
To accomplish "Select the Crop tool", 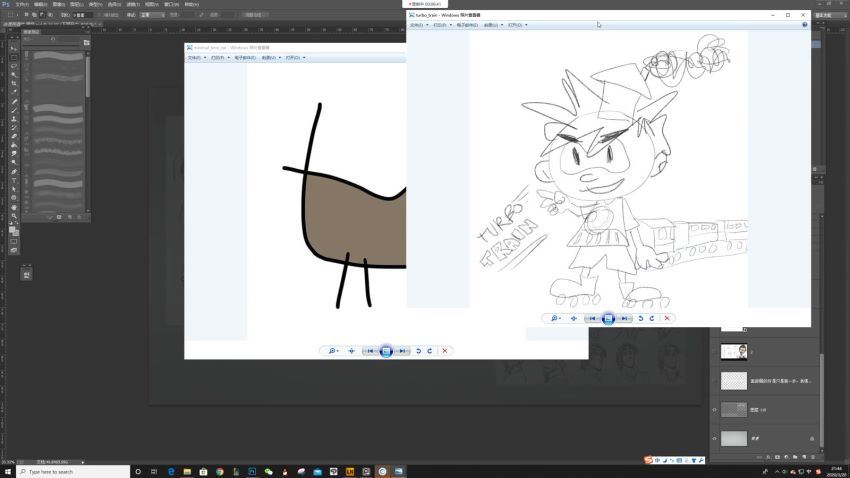I will tap(14, 83).
